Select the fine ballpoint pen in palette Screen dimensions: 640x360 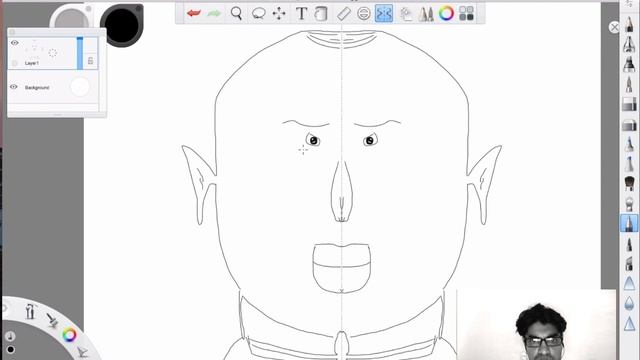click(629, 84)
